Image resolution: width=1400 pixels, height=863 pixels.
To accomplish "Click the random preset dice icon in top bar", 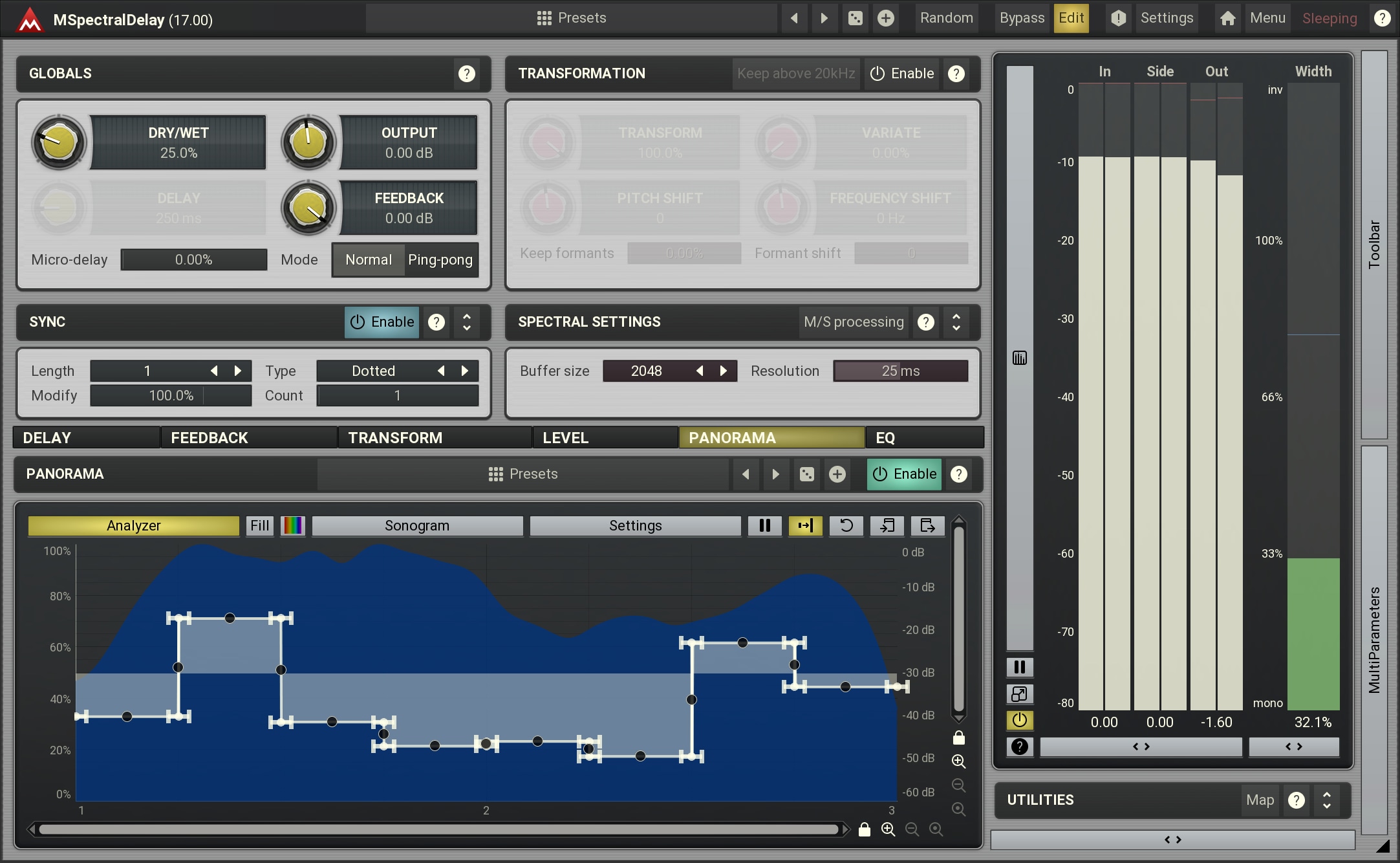I will coord(855,18).
